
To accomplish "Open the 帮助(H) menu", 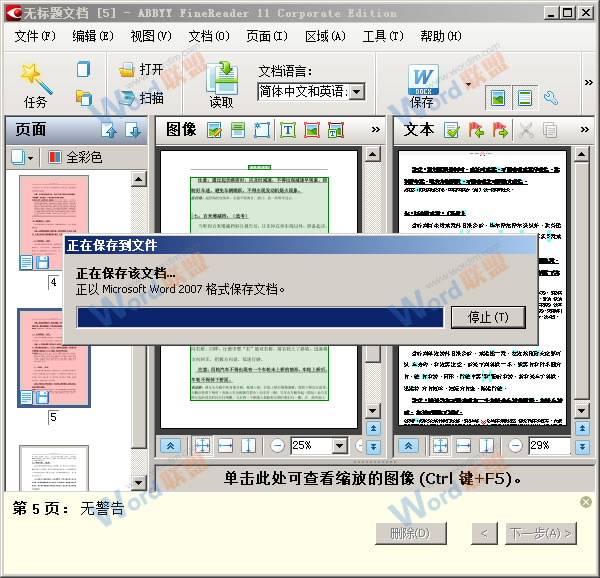I will point(441,36).
